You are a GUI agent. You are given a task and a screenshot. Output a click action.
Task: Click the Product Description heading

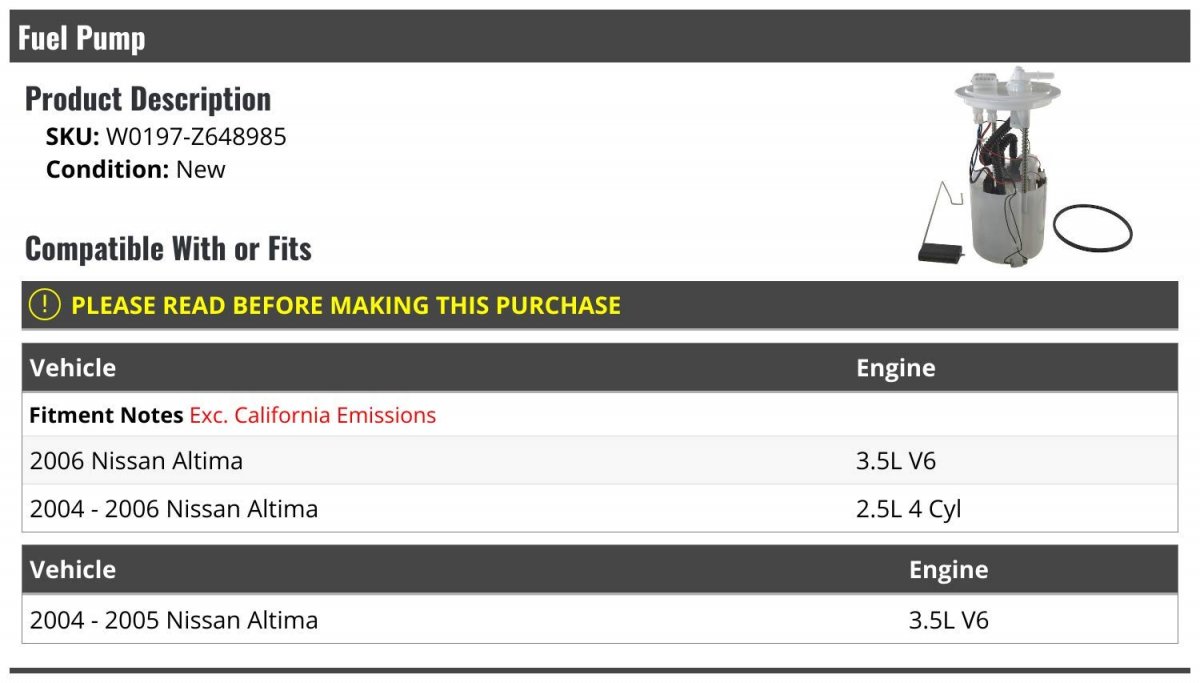(148, 99)
